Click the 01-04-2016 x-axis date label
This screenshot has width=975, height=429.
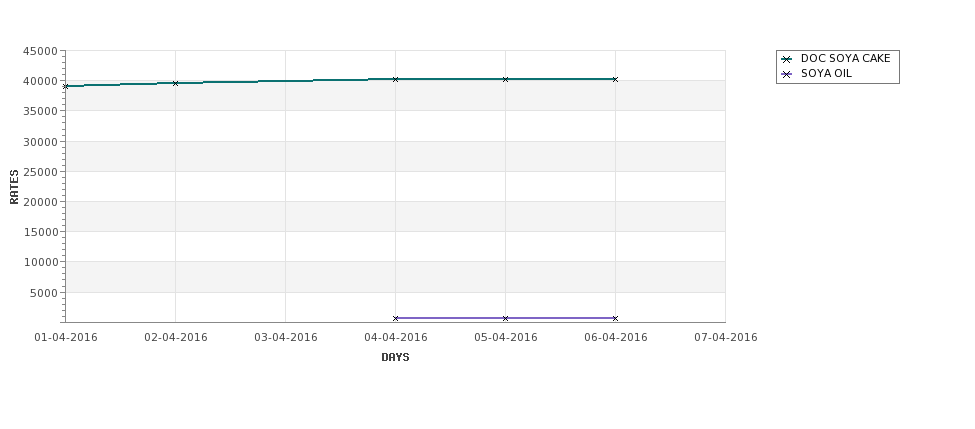(x=66, y=337)
